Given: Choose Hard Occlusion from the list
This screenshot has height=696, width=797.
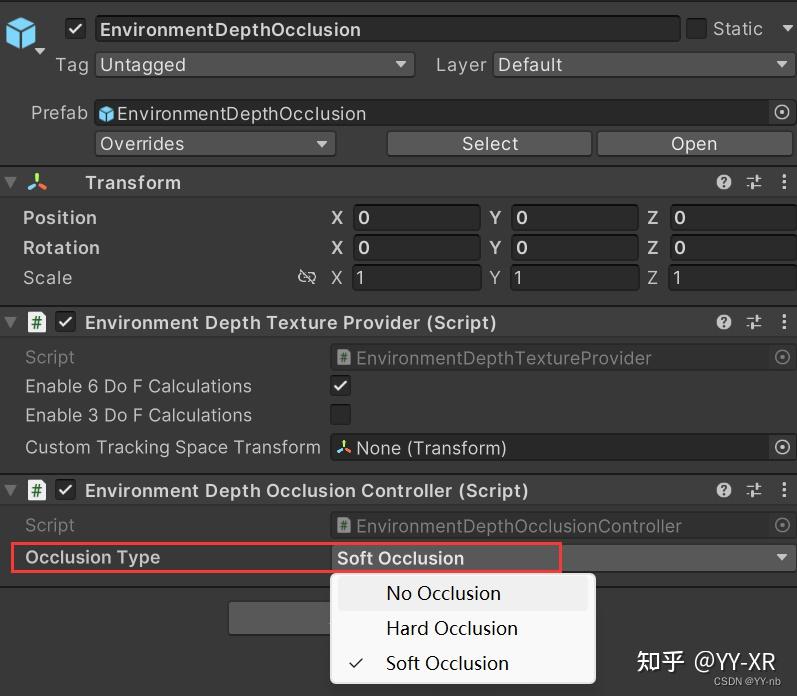Looking at the screenshot, I should pos(451,628).
